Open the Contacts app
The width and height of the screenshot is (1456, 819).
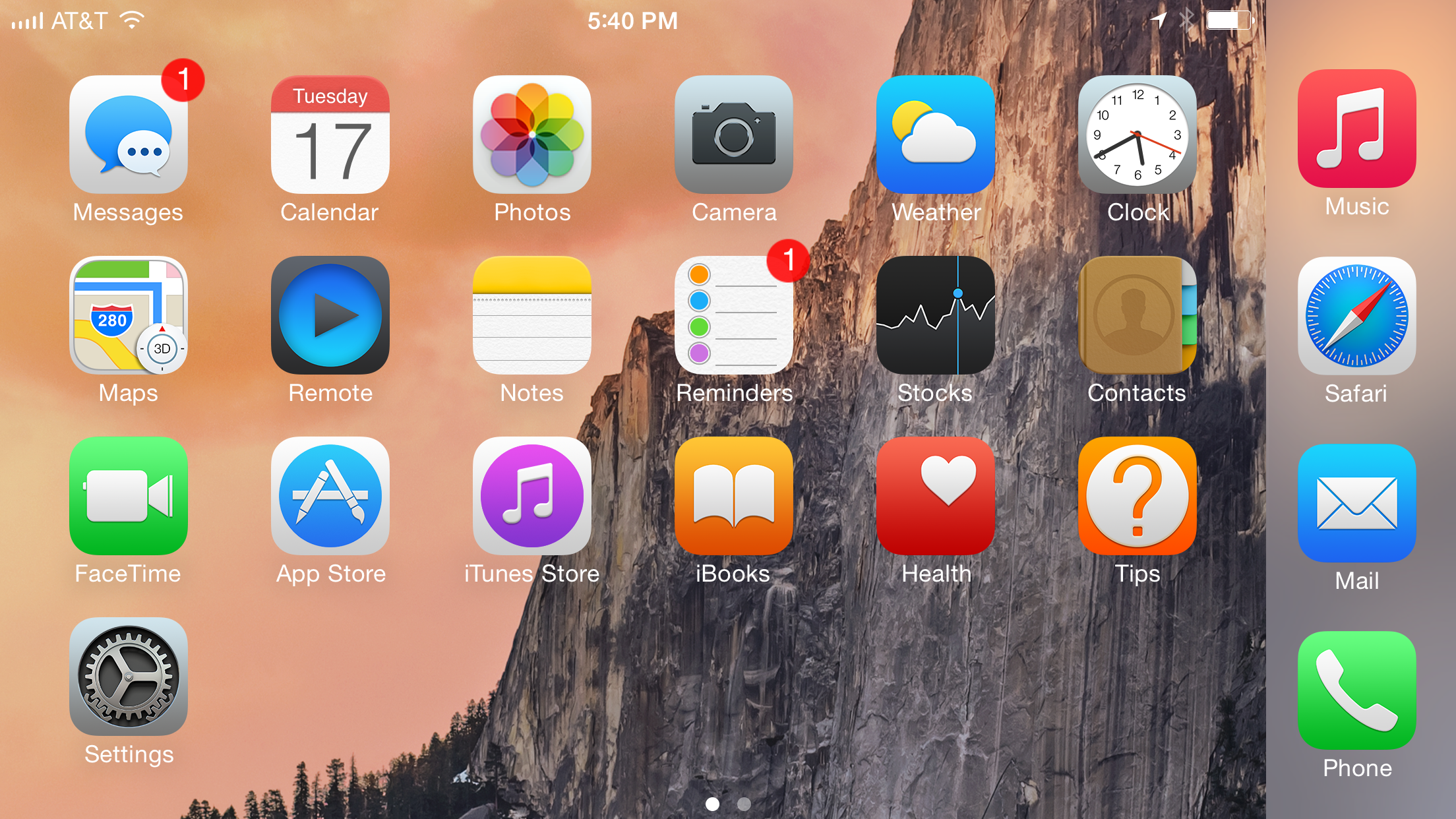click(x=1137, y=315)
